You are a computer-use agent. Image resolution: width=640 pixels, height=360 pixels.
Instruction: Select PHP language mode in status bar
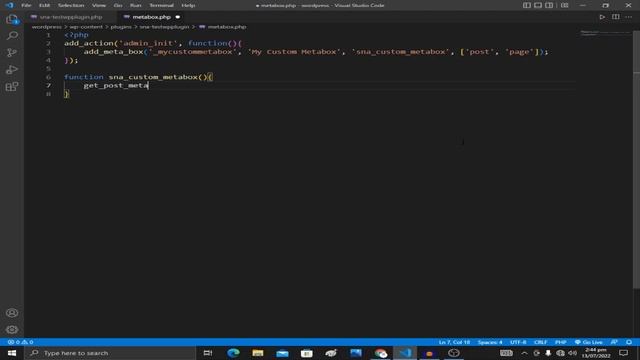pyautogui.click(x=560, y=342)
